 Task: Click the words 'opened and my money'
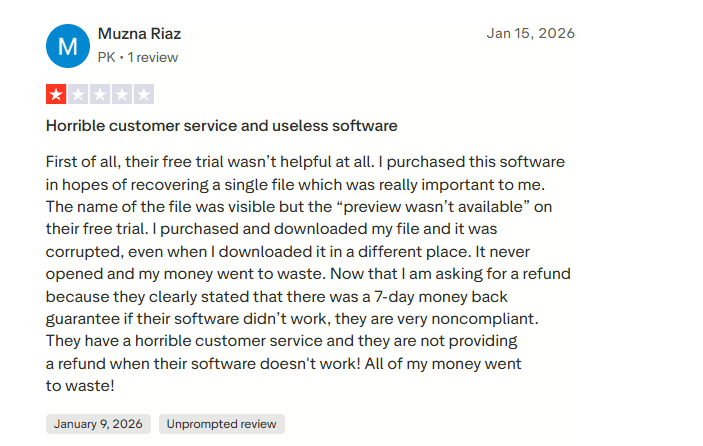point(122,272)
